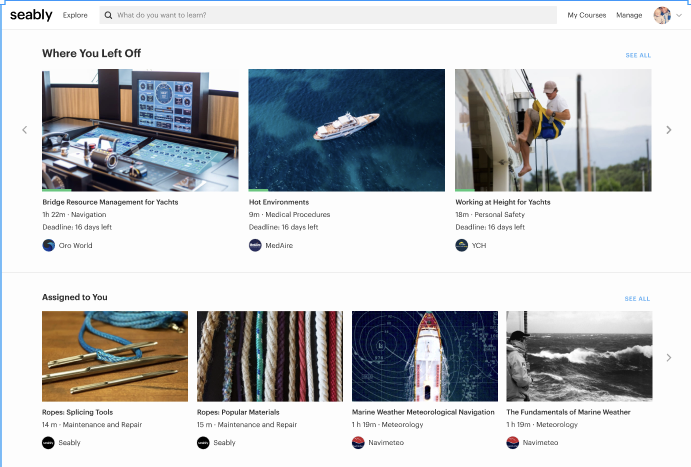Click the Oro World provider logo
691x467 pixels.
[x=48, y=245]
